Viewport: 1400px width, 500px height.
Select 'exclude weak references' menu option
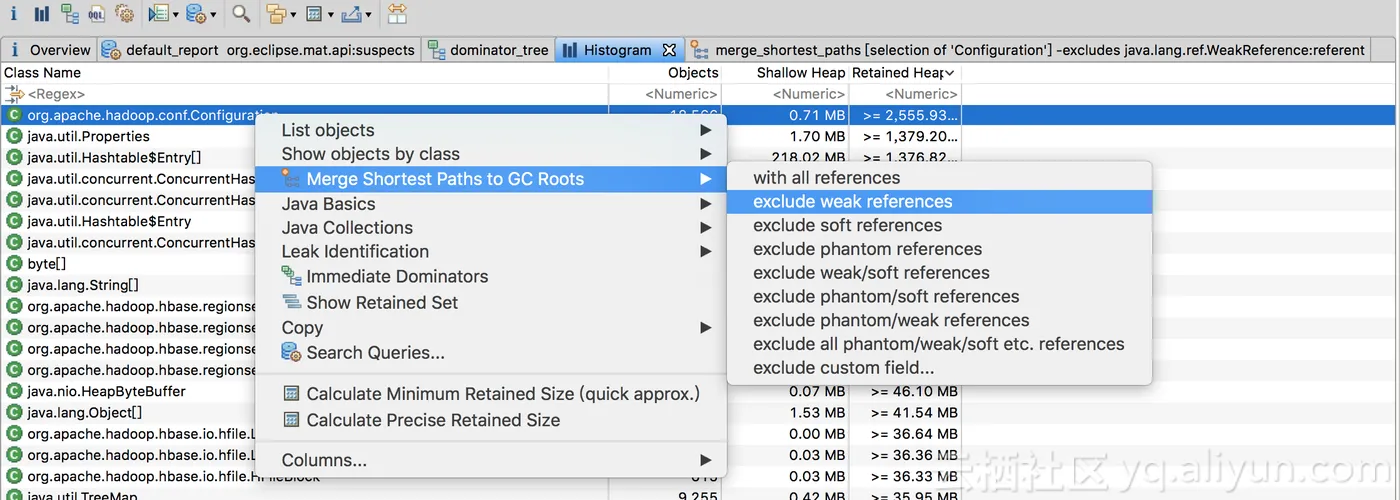[x=852, y=202]
